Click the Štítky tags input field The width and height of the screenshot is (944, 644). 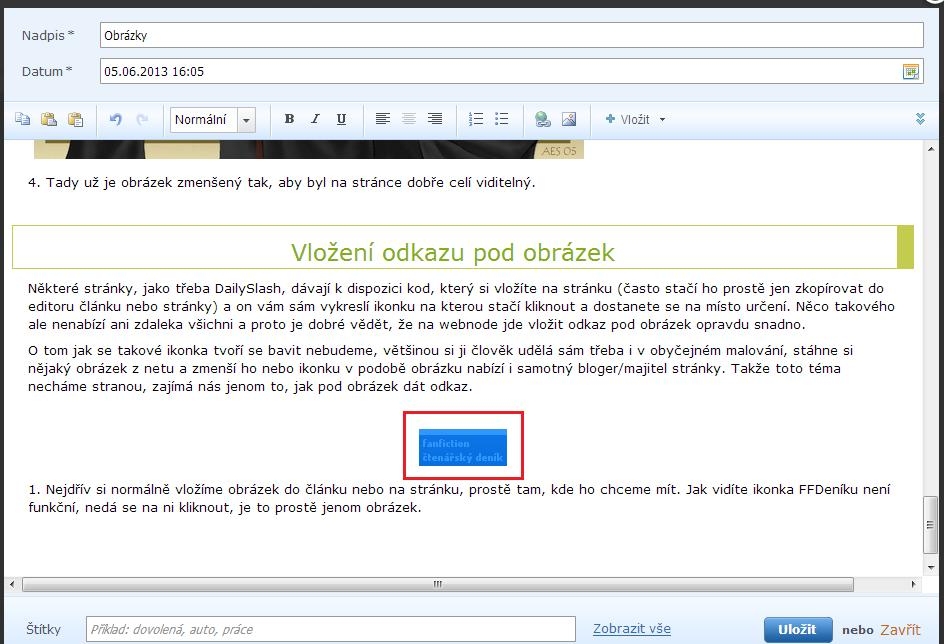[x=330, y=629]
